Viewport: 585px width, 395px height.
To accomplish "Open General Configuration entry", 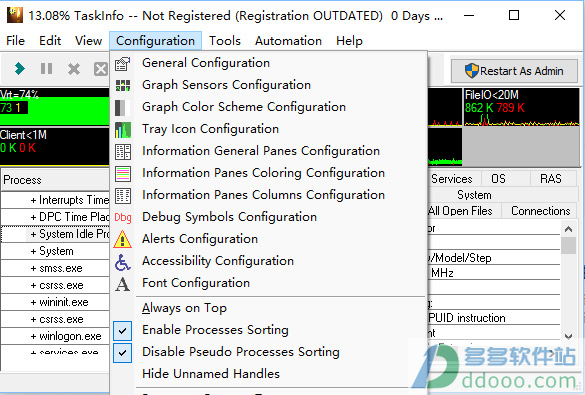I will point(206,63).
